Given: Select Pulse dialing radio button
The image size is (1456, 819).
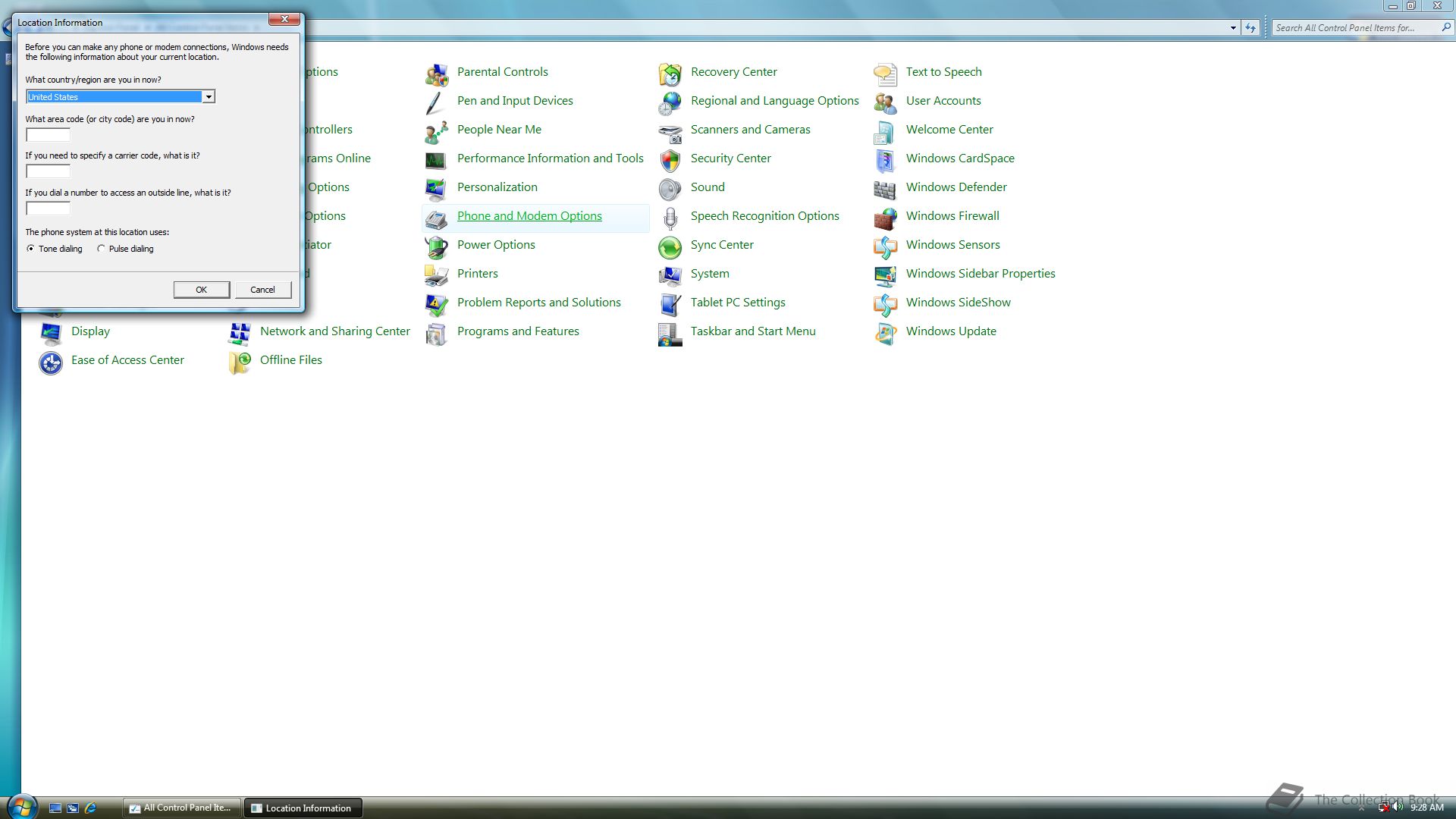Looking at the screenshot, I should coord(101,249).
